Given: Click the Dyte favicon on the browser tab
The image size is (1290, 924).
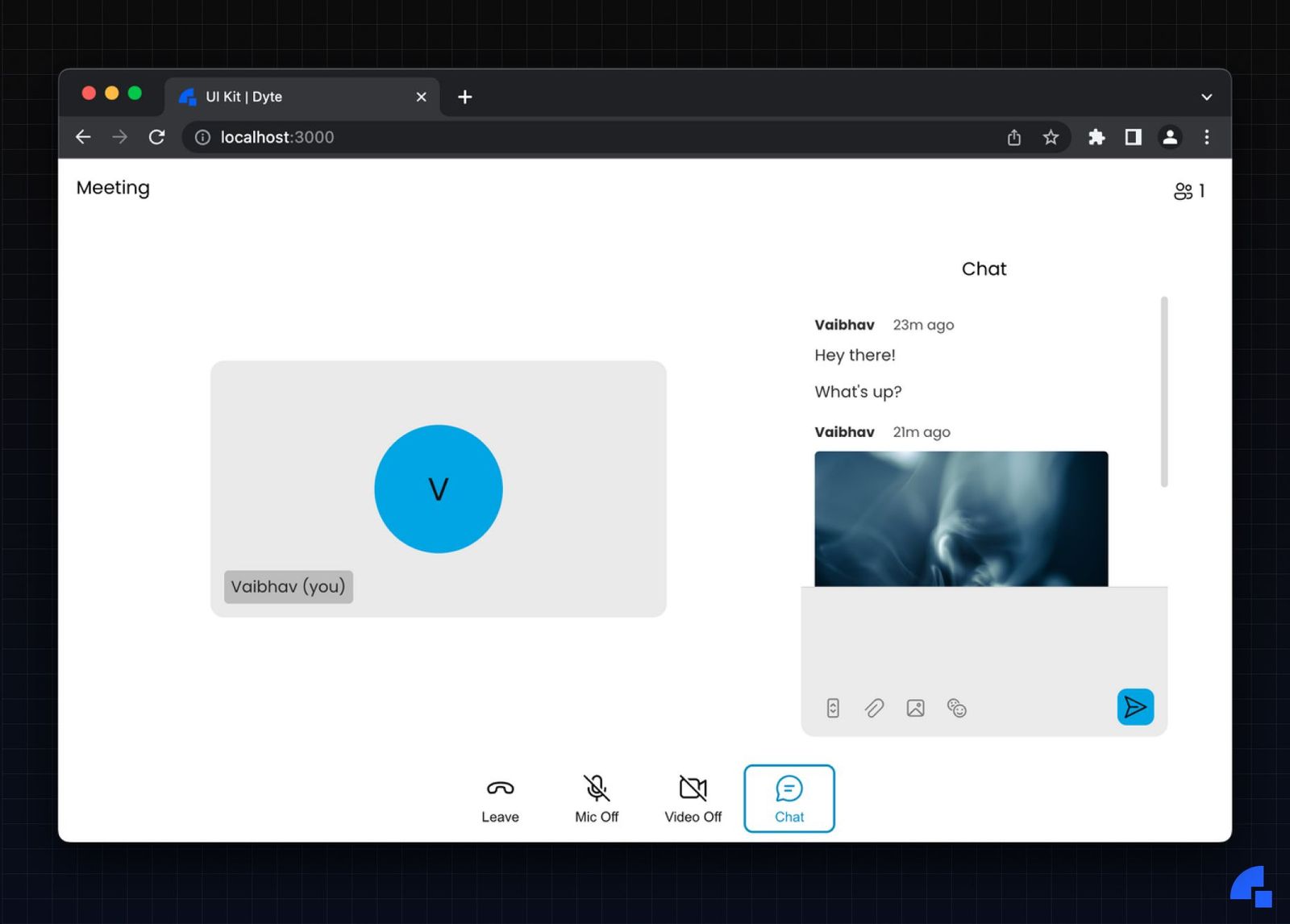Looking at the screenshot, I should (x=186, y=96).
